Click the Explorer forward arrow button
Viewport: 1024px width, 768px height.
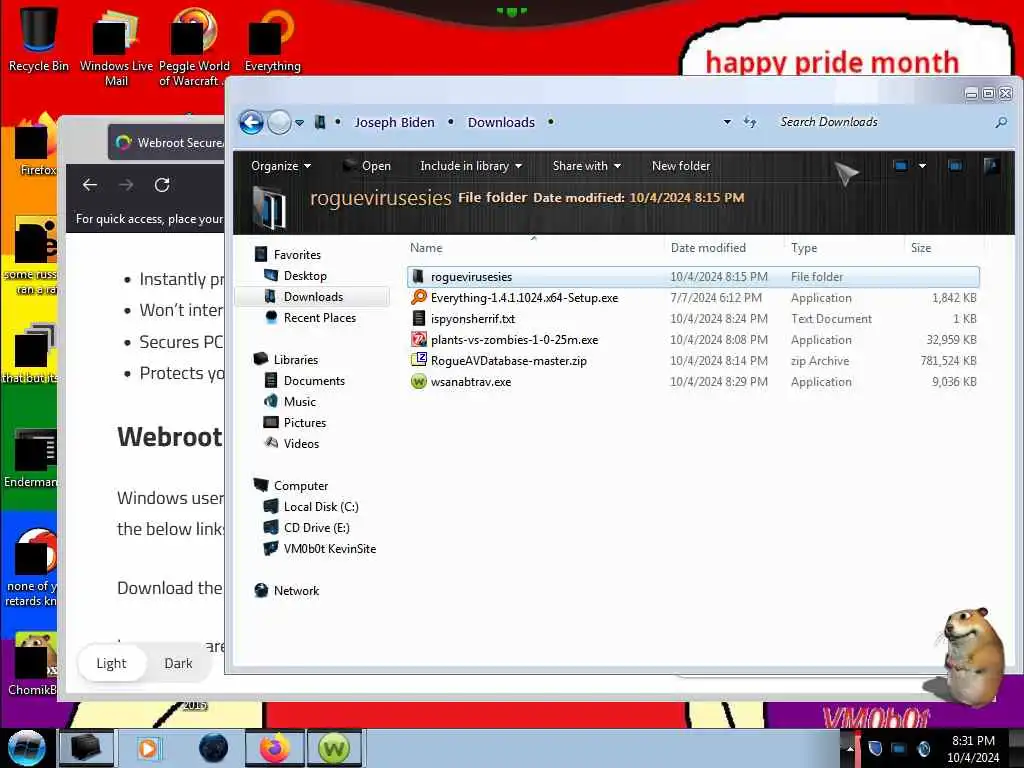(280, 122)
